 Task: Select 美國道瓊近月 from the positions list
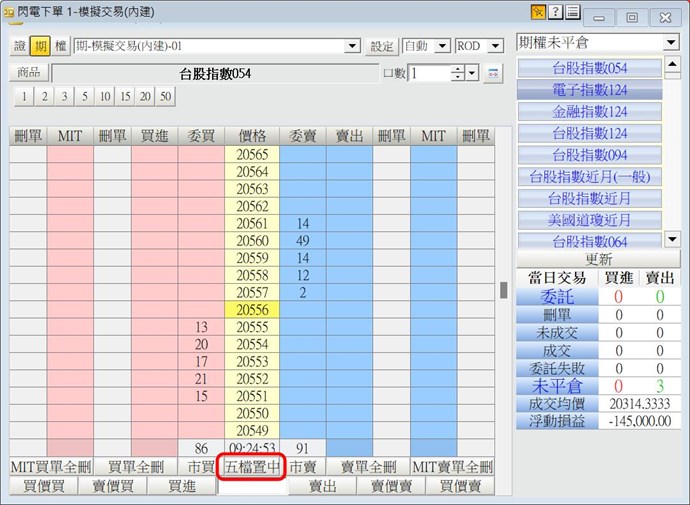pyautogui.click(x=590, y=220)
